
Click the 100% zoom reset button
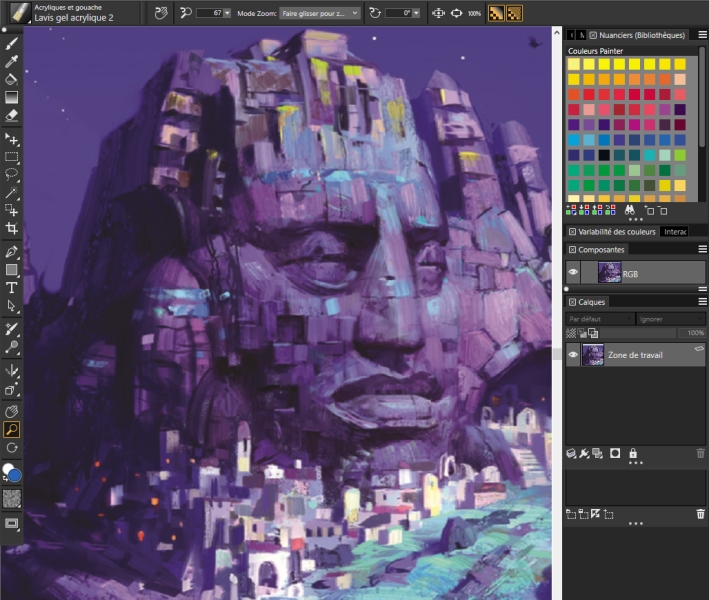click(x=474, y=13)
